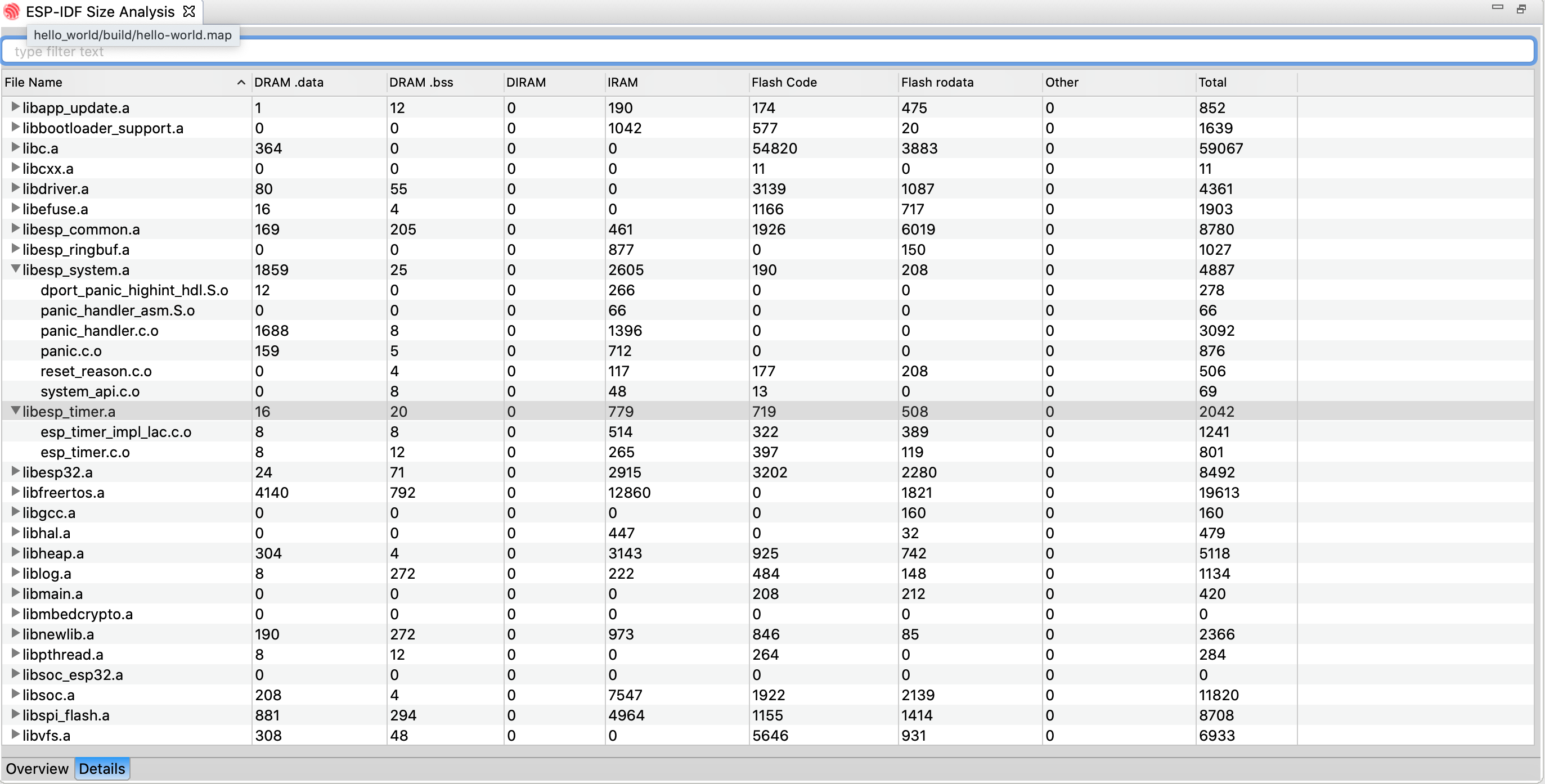The height and width of the screenshot is (784, 1545).
Task: Click the DRAM .bss column header
Action: [420, 82]
